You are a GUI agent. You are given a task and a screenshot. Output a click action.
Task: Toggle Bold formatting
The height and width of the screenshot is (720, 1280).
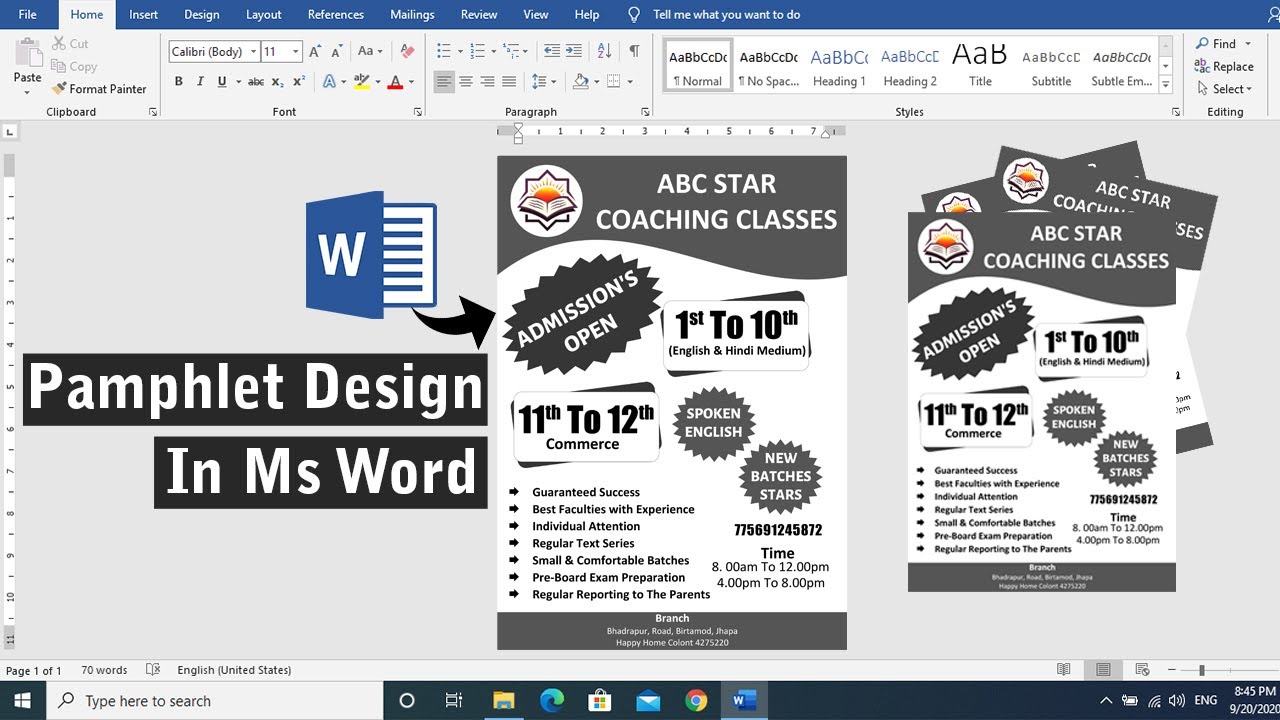pyautogui.click(x=178, y=82)
